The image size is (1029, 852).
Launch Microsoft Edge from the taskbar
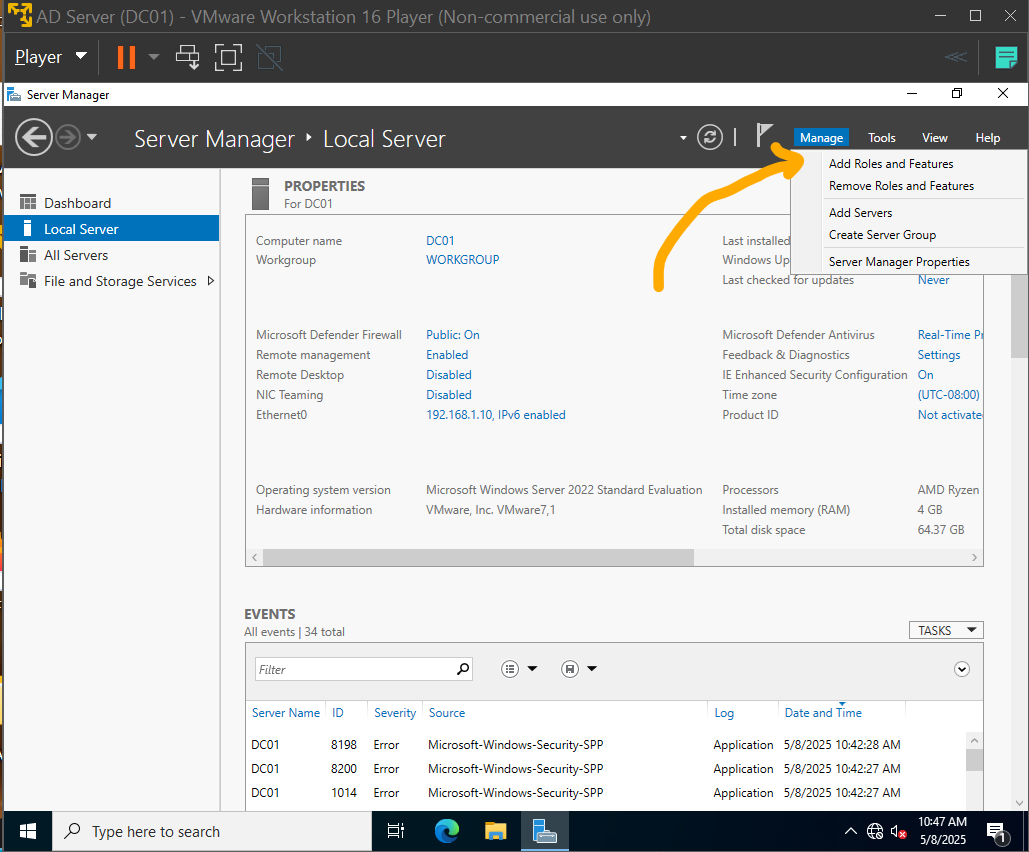[447, 832]
